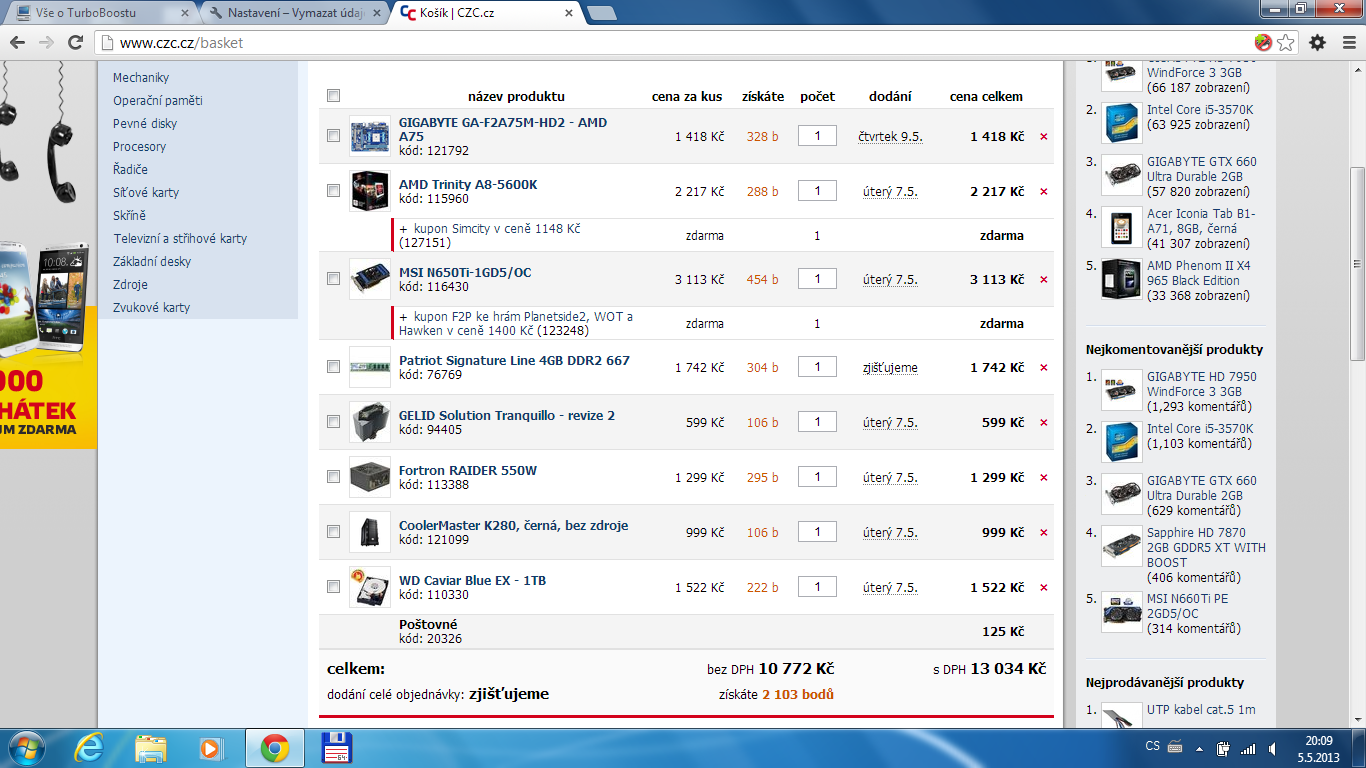The image size is (1366, 768).
Task: Click the volume speaker tray icon
Action: pos(1272,748)
